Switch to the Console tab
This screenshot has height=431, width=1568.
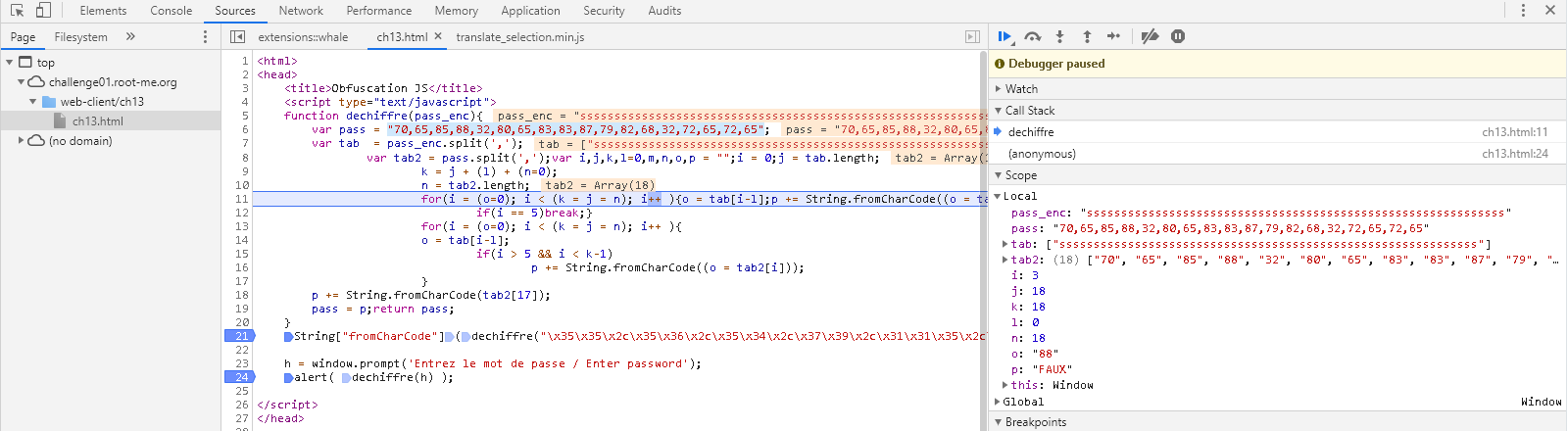point(171,11)
